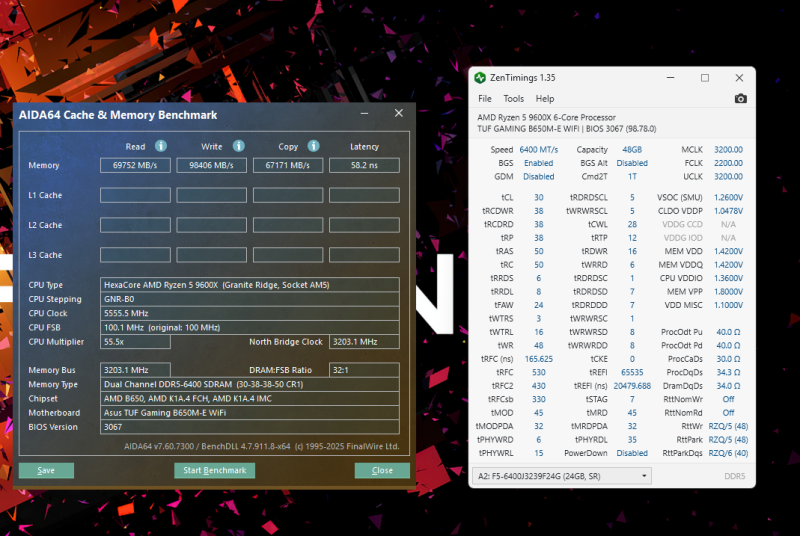The image size is (800, 536).
Task: Open the File menu in ZenTimings
Action: [485, 98]
